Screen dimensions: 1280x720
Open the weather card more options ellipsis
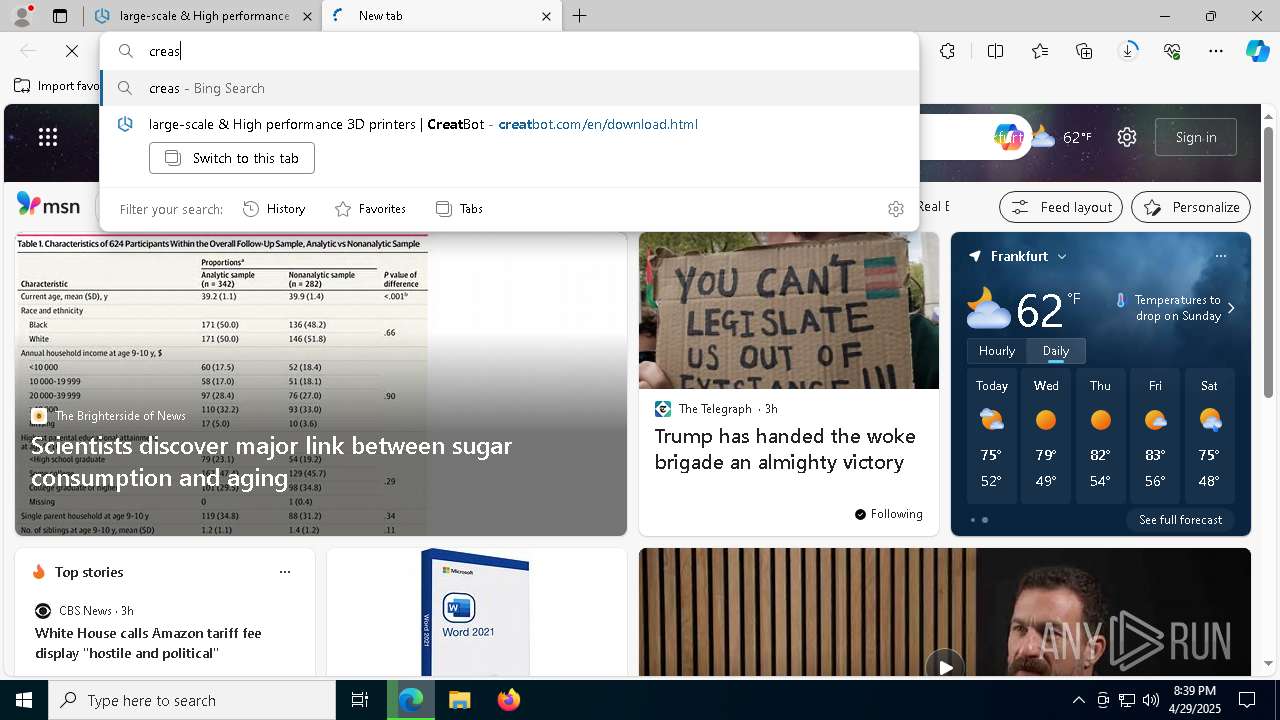[x=1221, y=256]
